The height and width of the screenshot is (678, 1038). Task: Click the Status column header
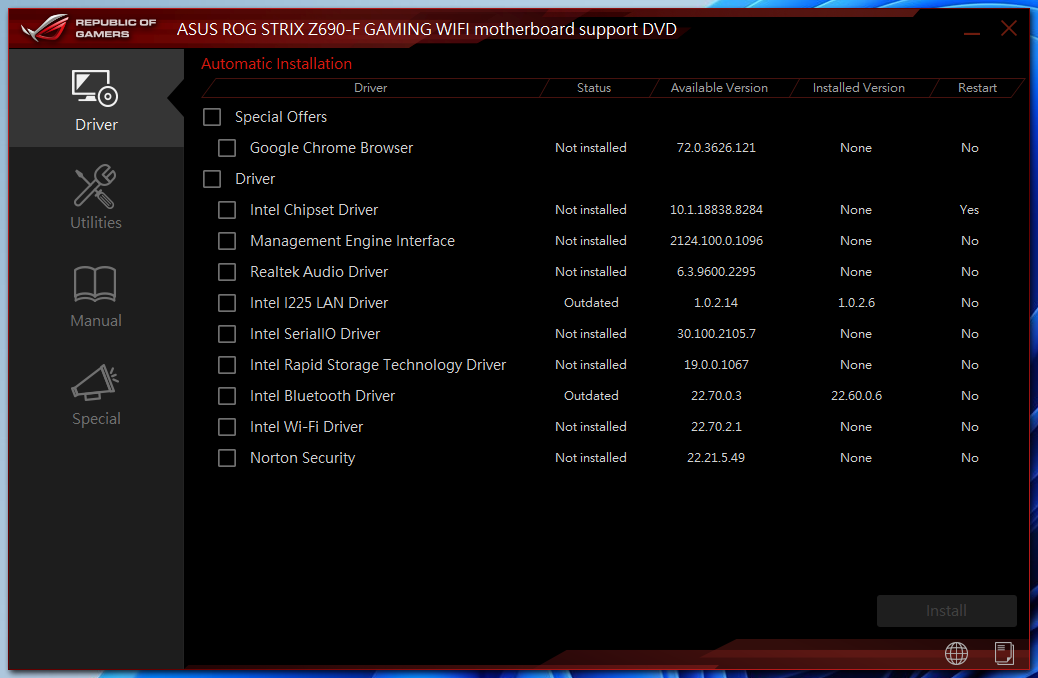pos(594,87)
